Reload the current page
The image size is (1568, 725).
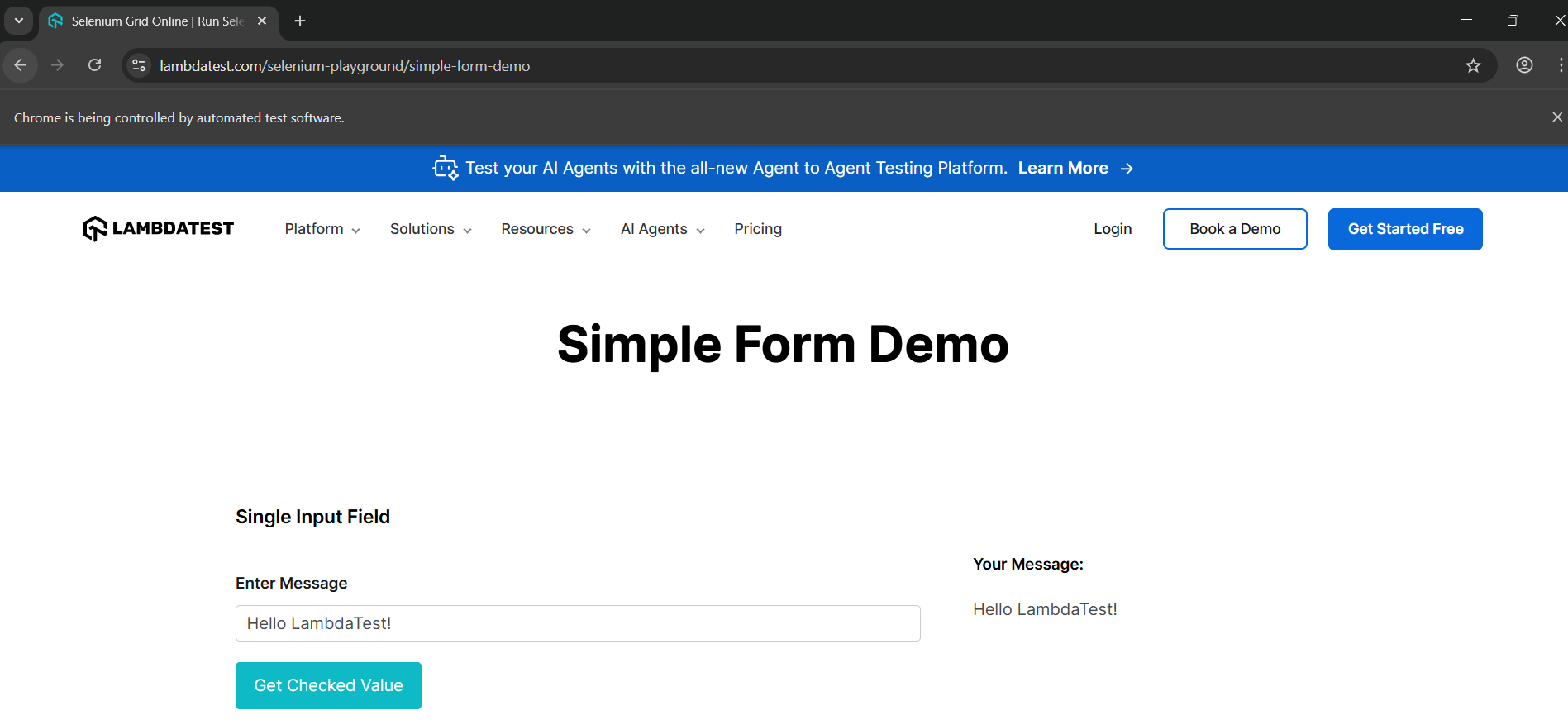click(95, 65)
